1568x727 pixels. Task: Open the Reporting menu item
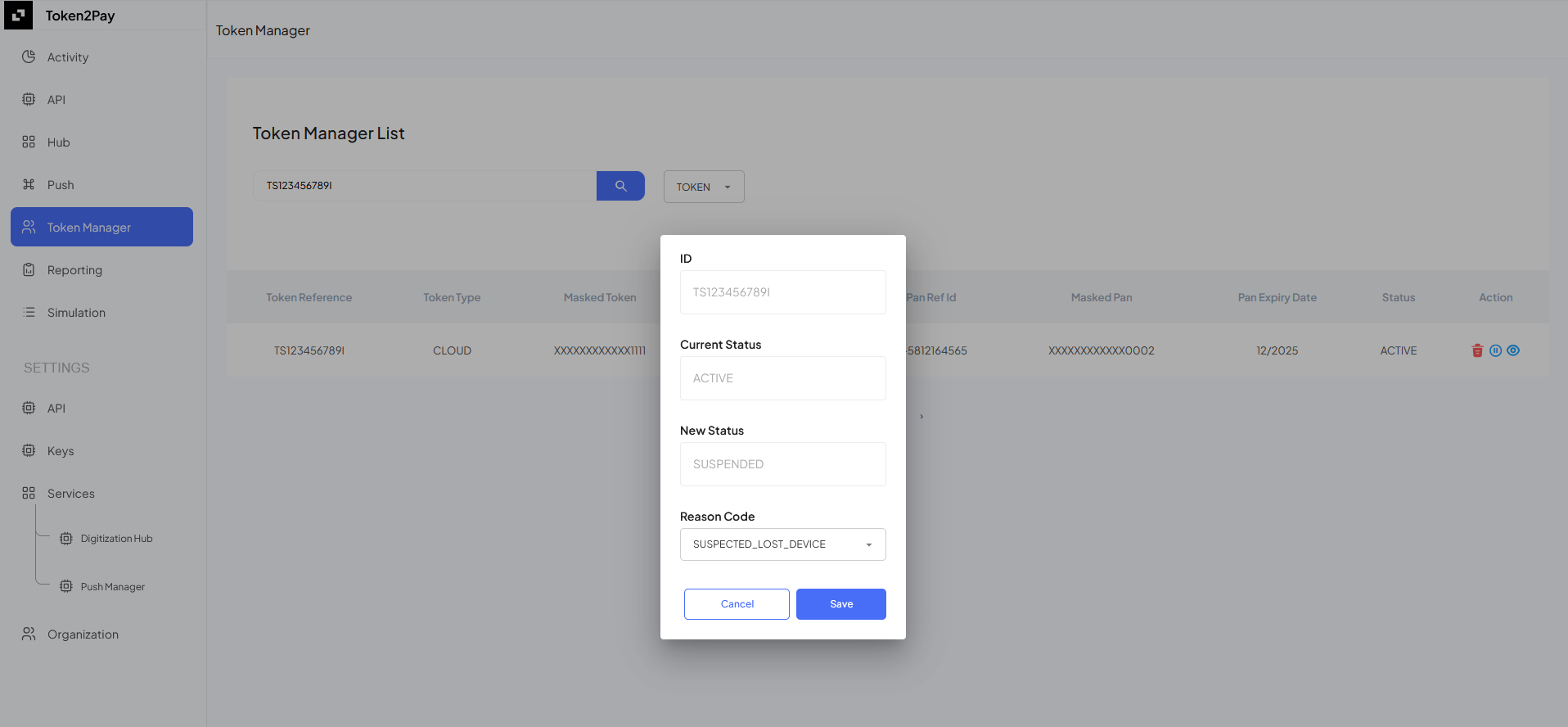74,270
